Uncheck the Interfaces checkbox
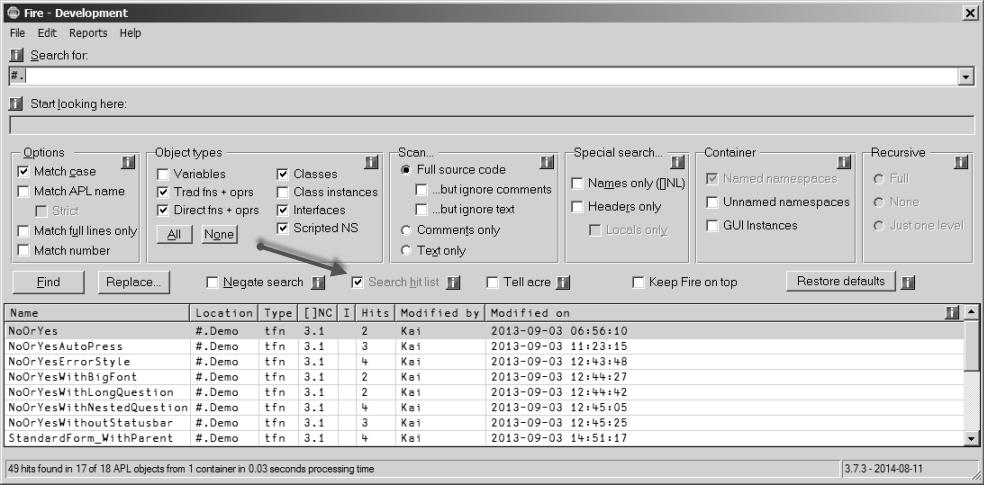Viewport: 984px width, 485px height. point(282,210)
